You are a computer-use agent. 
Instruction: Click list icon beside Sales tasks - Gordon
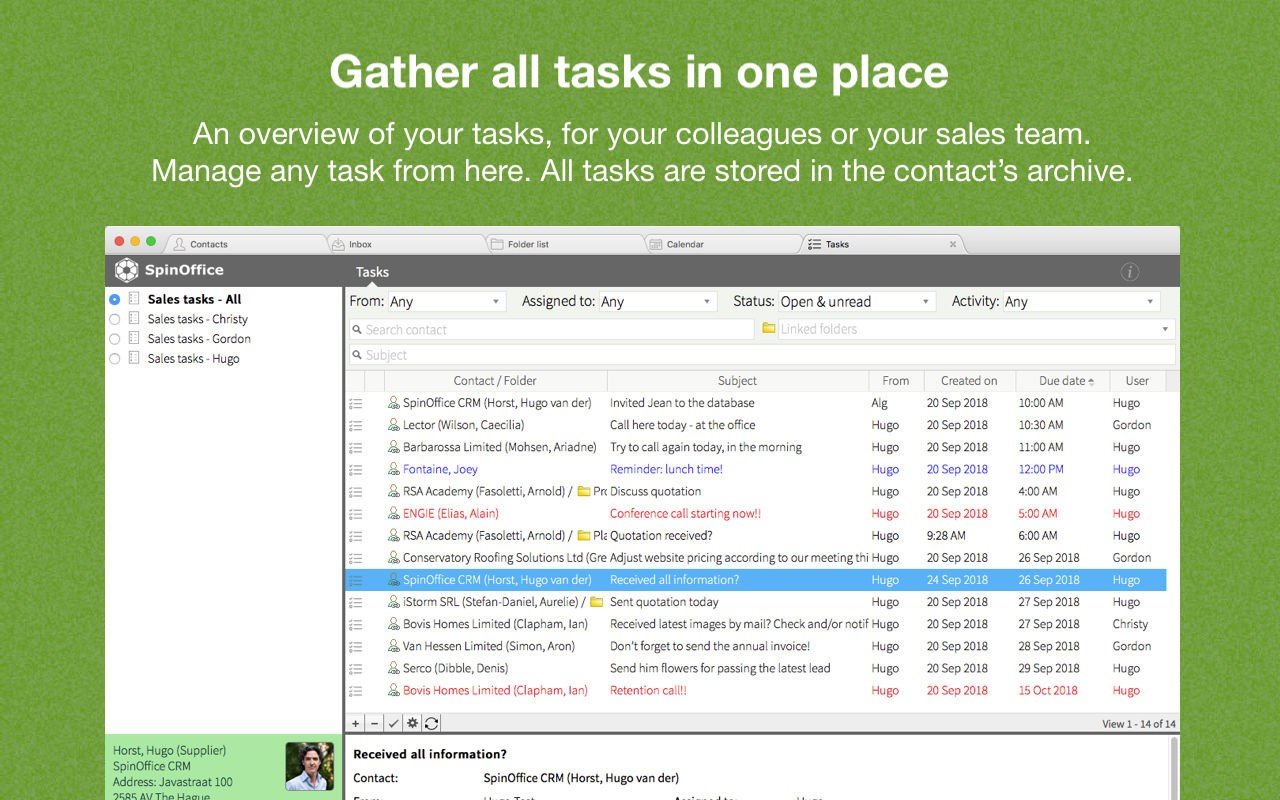[x=134, y=339]
